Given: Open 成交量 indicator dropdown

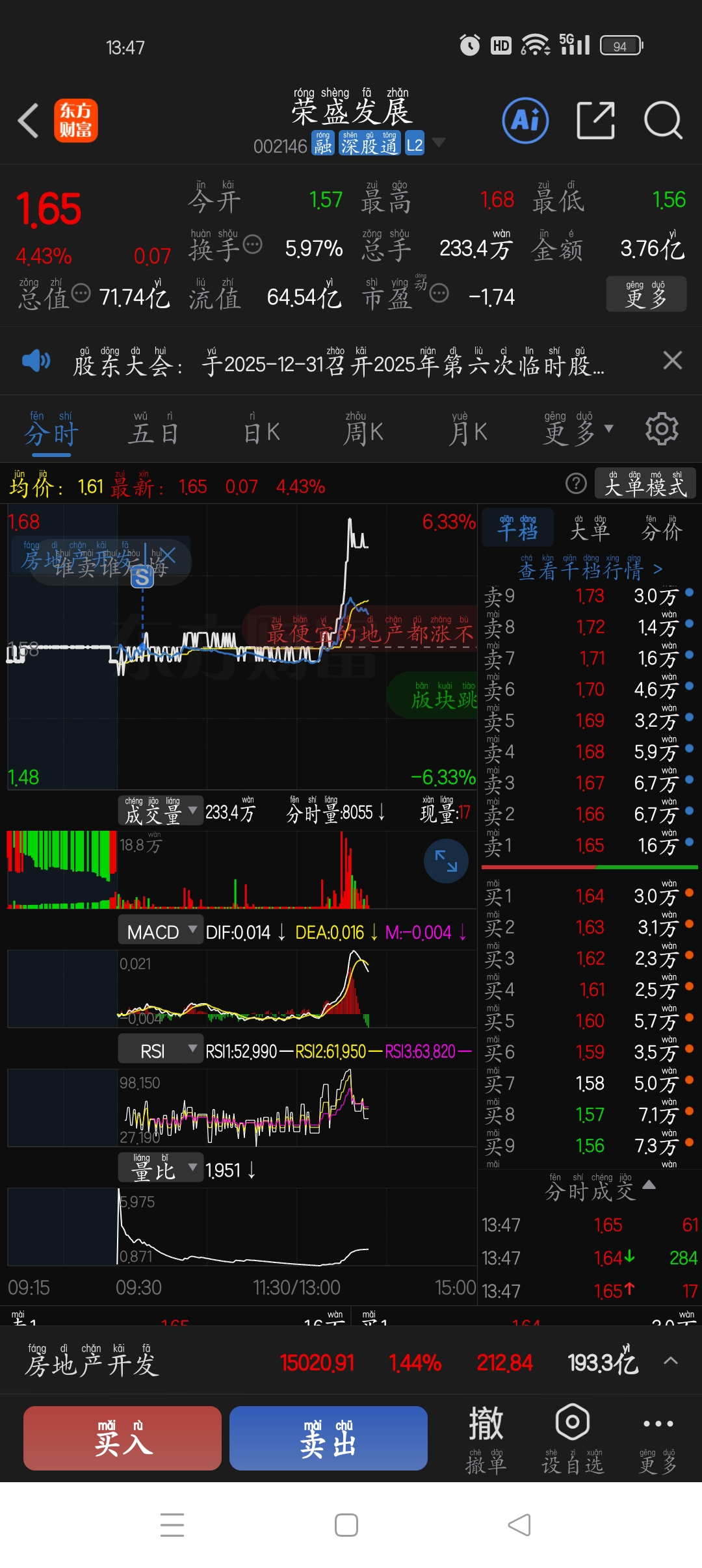Looking at the screenshot, I should 160,811.
